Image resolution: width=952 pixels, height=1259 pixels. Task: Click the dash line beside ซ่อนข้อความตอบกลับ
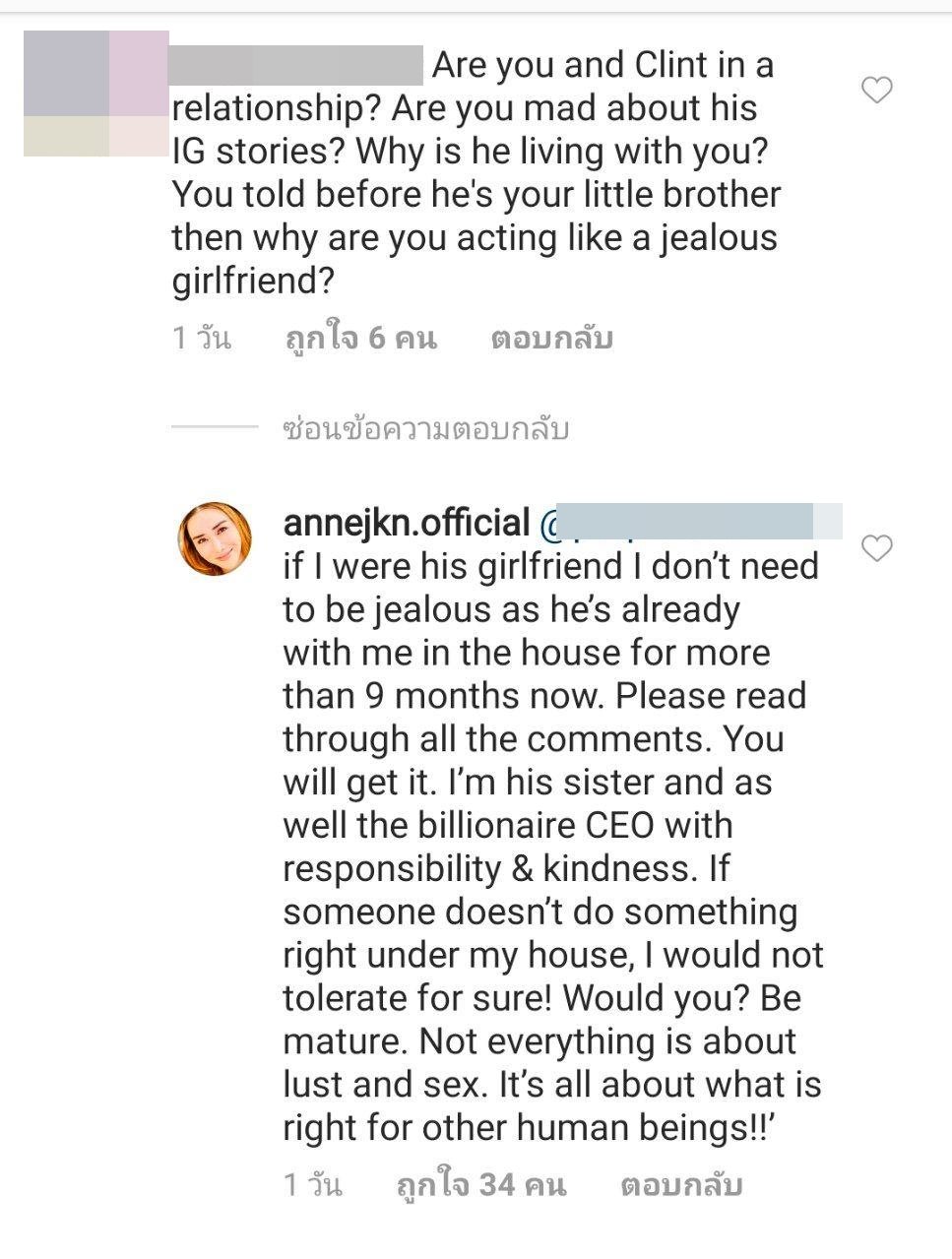click(x=214, y=427)
